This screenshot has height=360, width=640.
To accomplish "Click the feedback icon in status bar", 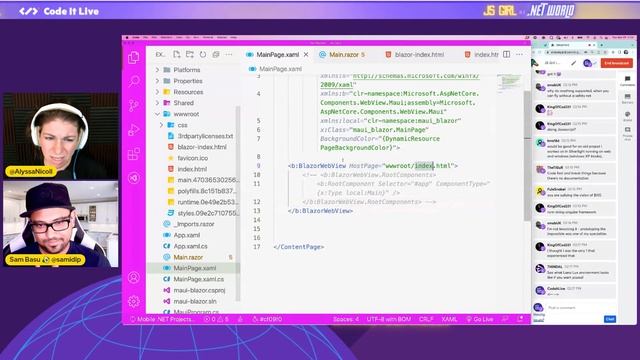I will 505,319.
